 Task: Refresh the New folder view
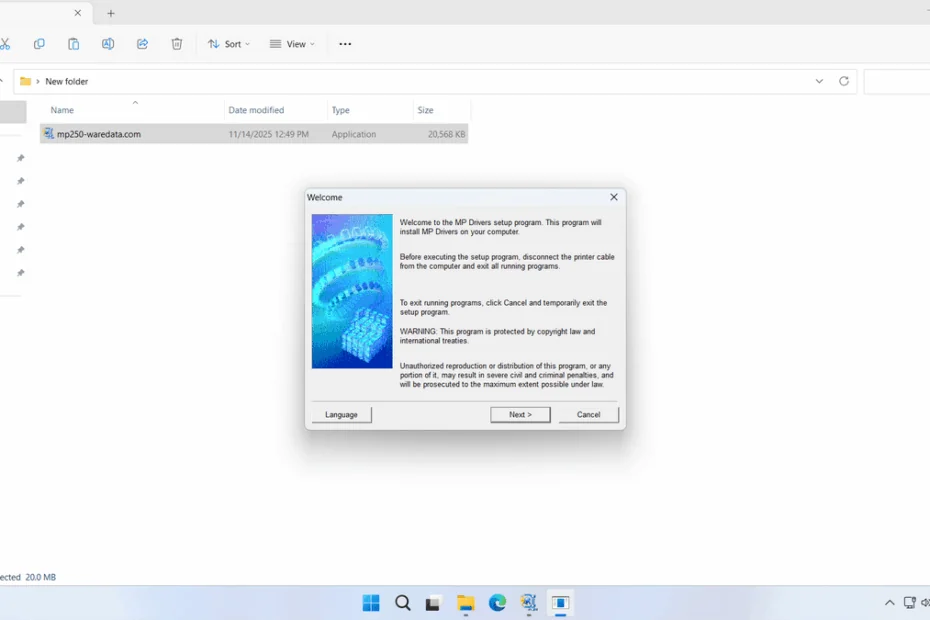(844, 81)
